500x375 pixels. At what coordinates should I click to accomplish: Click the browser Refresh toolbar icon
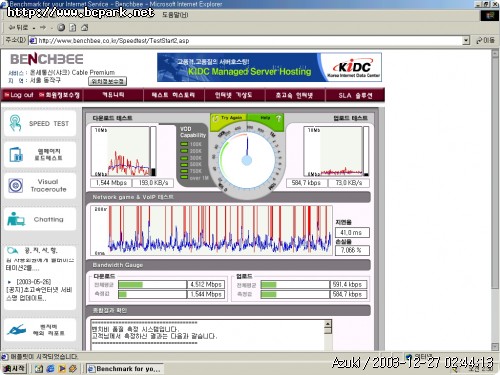pos(73,28)
